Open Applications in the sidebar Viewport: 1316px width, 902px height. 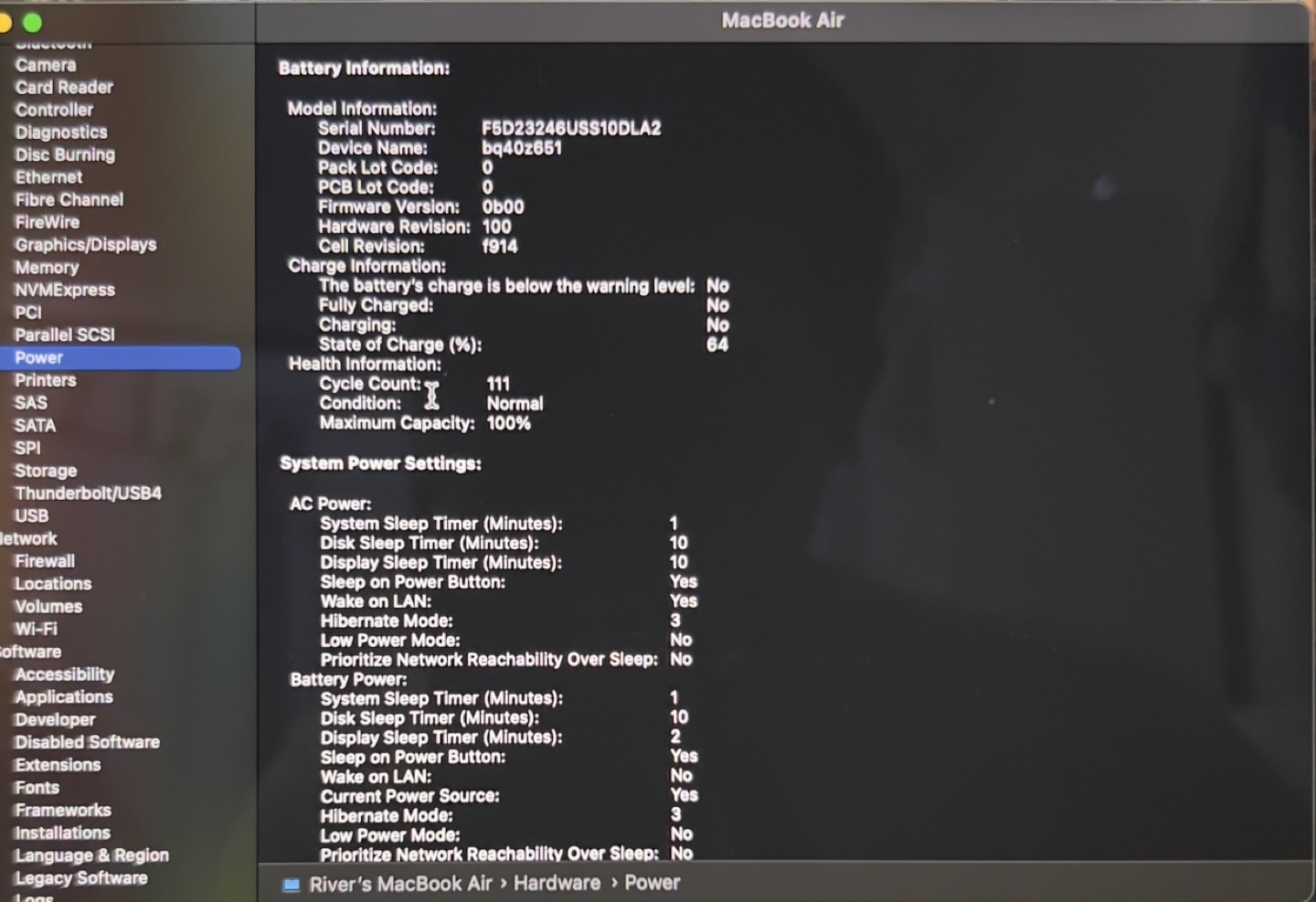tap(64, 697)
